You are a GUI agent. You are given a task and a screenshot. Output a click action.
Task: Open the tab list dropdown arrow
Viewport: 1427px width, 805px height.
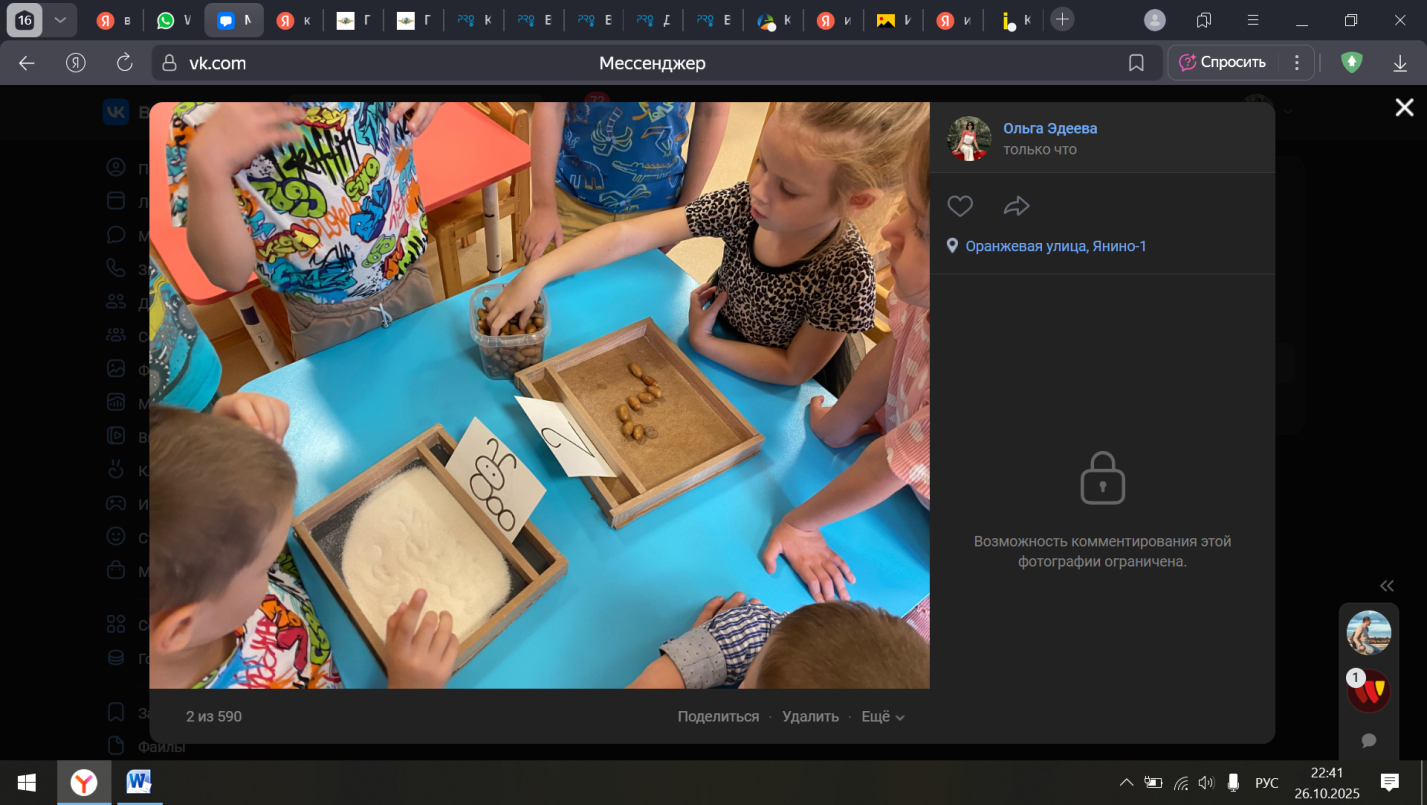click(60, 20)
